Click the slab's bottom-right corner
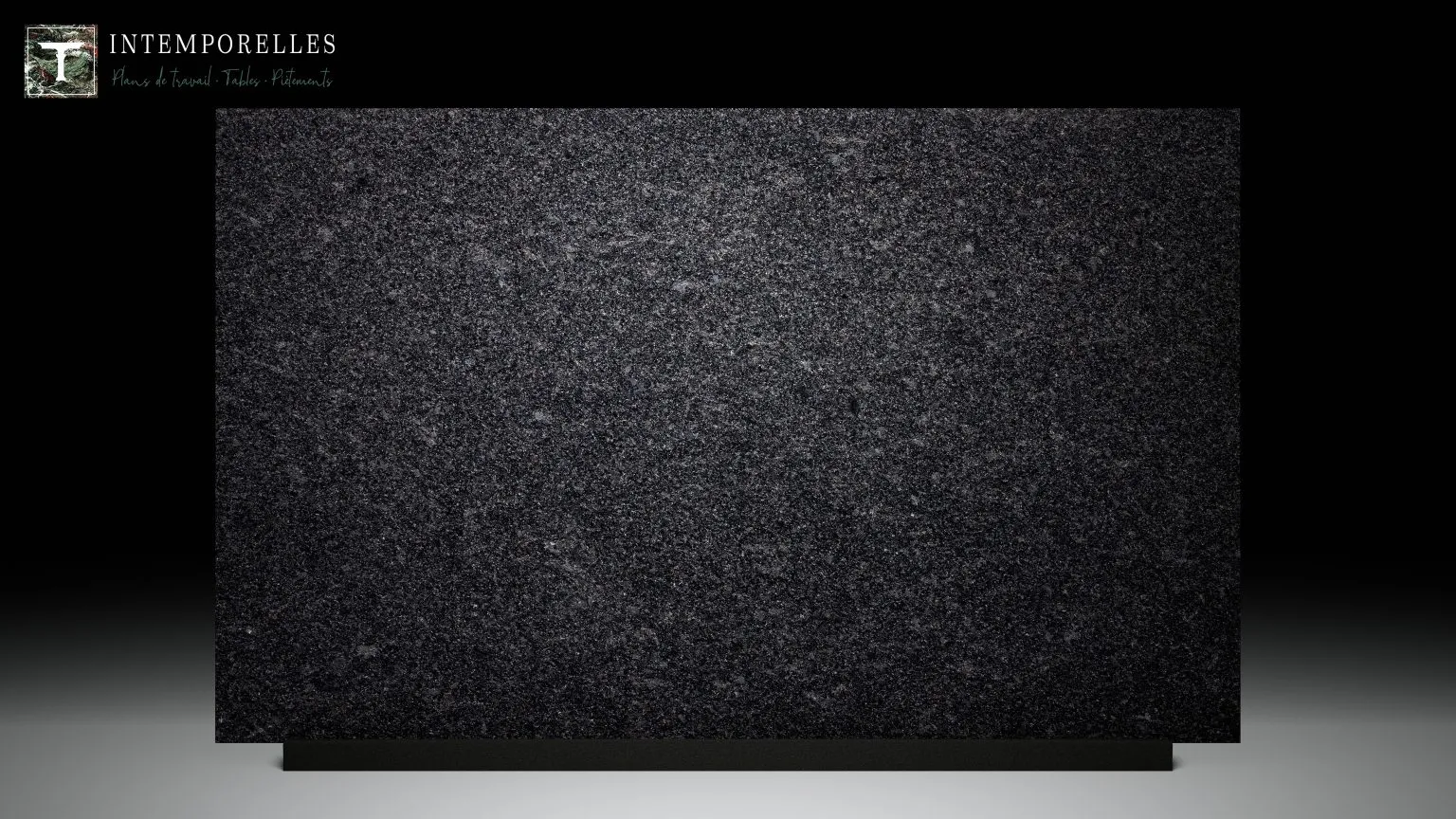 pyautogui.click(x=1237, y=739)
